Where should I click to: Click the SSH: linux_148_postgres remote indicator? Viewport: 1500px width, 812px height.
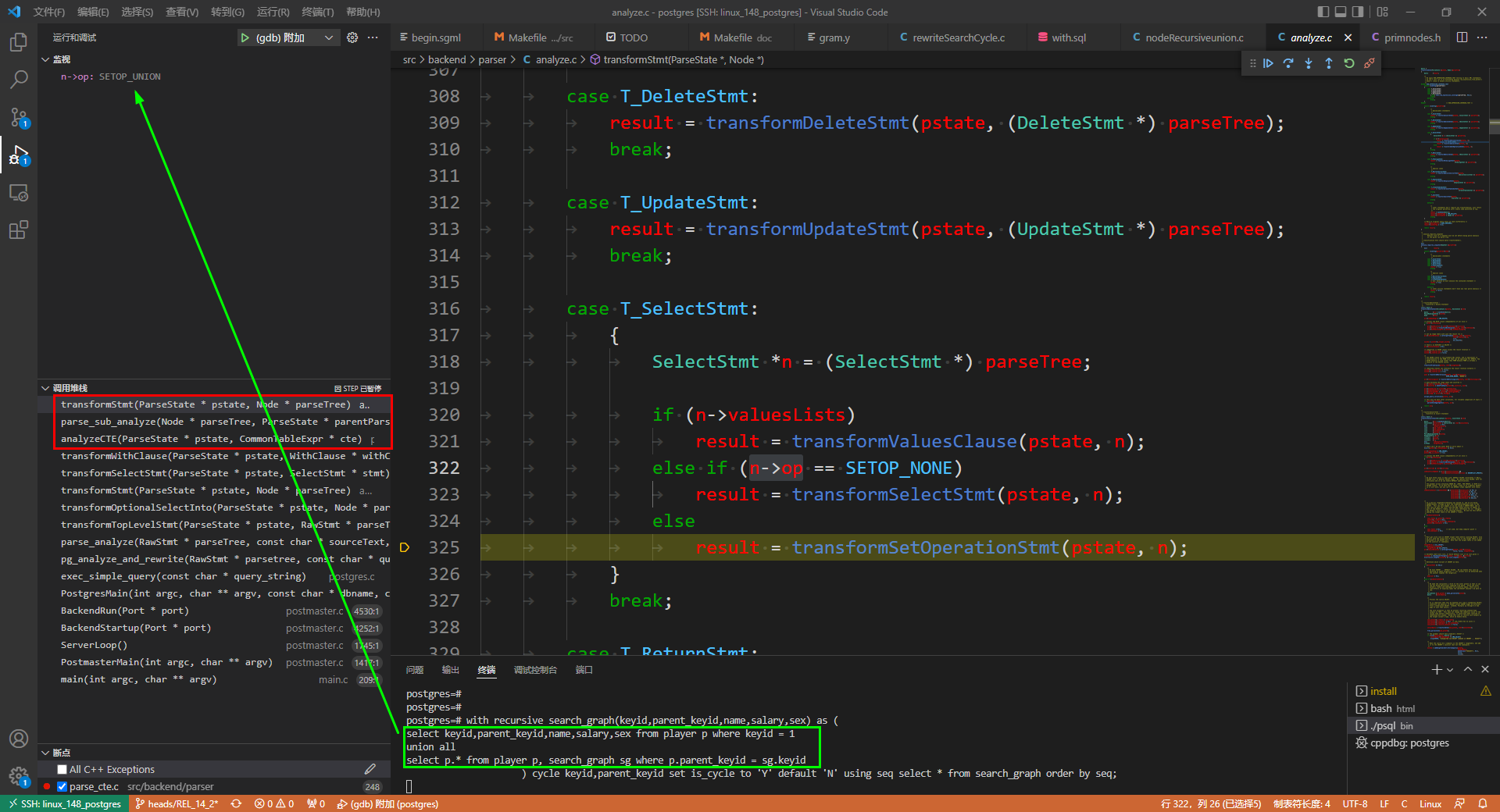[66, 803]
